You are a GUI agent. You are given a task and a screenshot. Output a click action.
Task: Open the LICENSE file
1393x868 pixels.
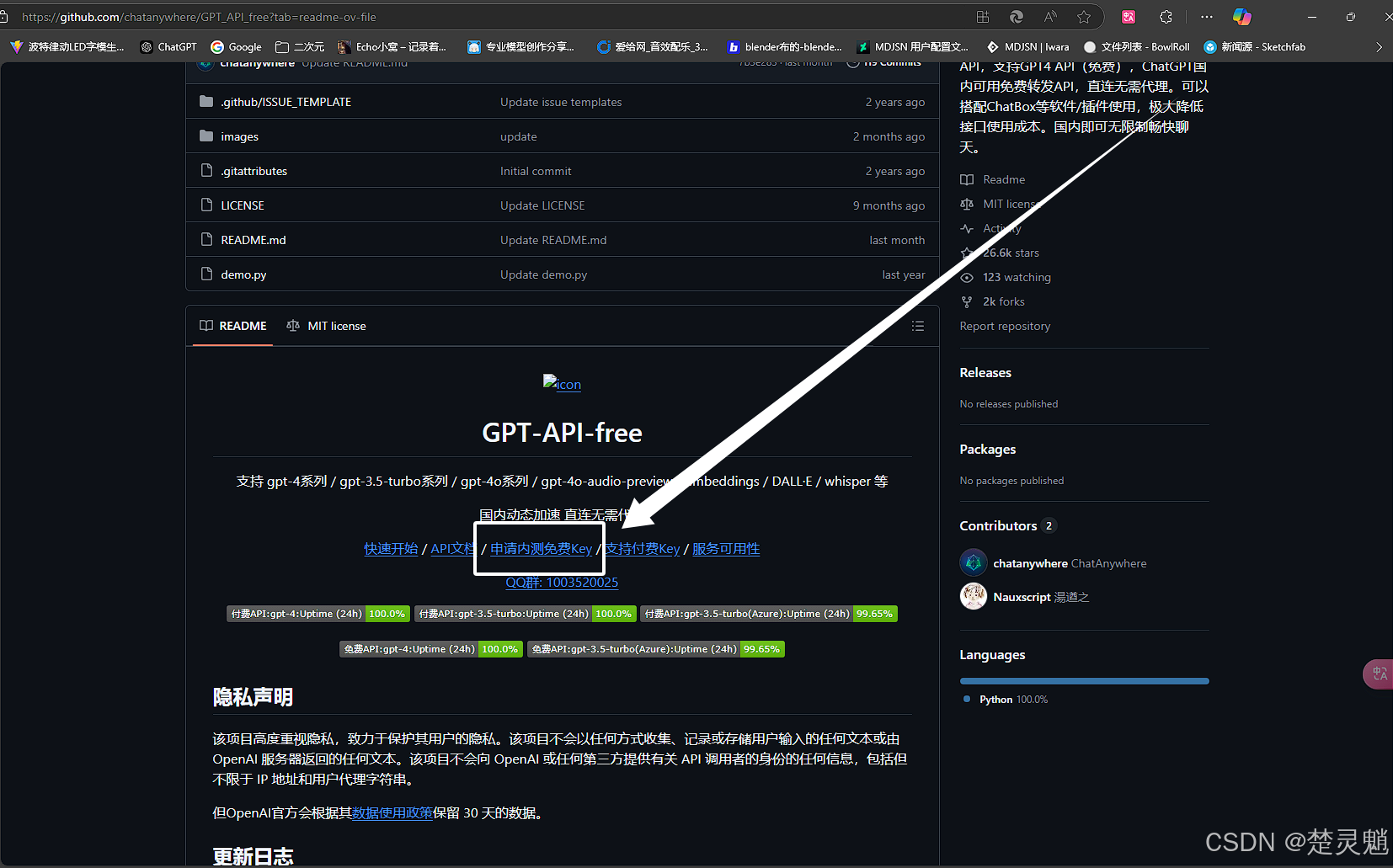click(x=243, y=205)
